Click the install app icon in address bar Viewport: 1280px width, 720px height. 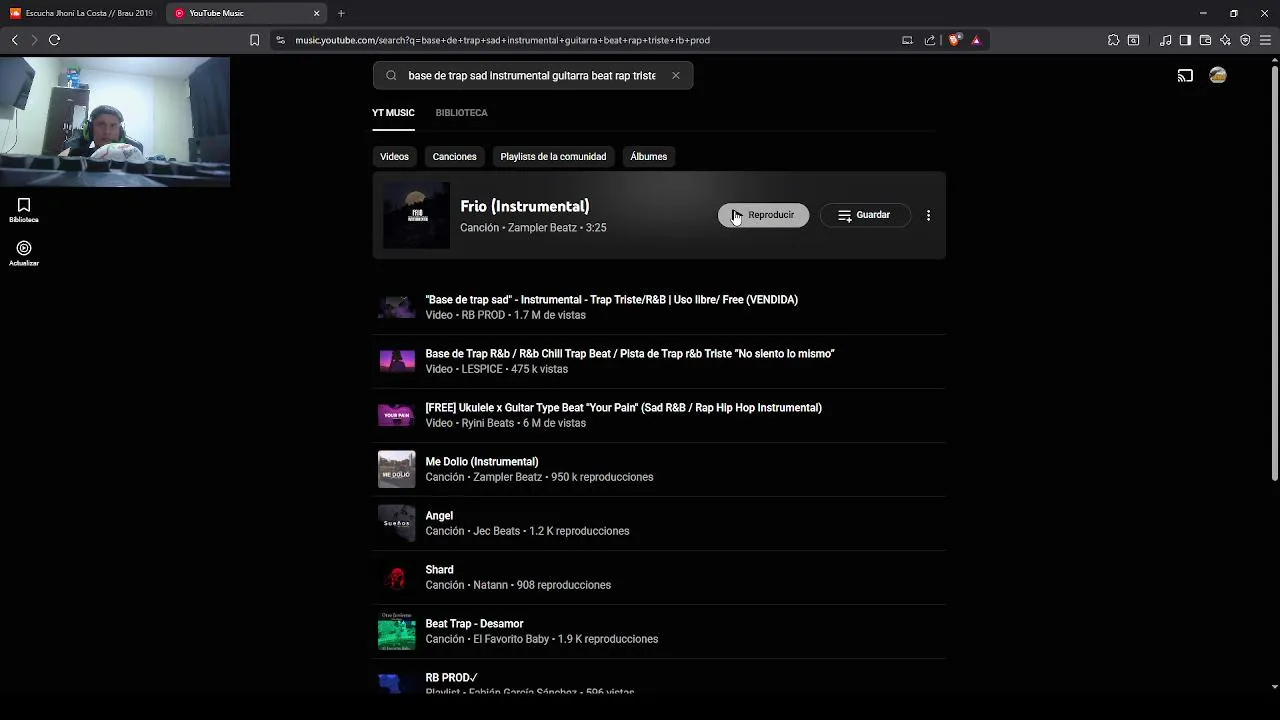(x=907, y=40)
